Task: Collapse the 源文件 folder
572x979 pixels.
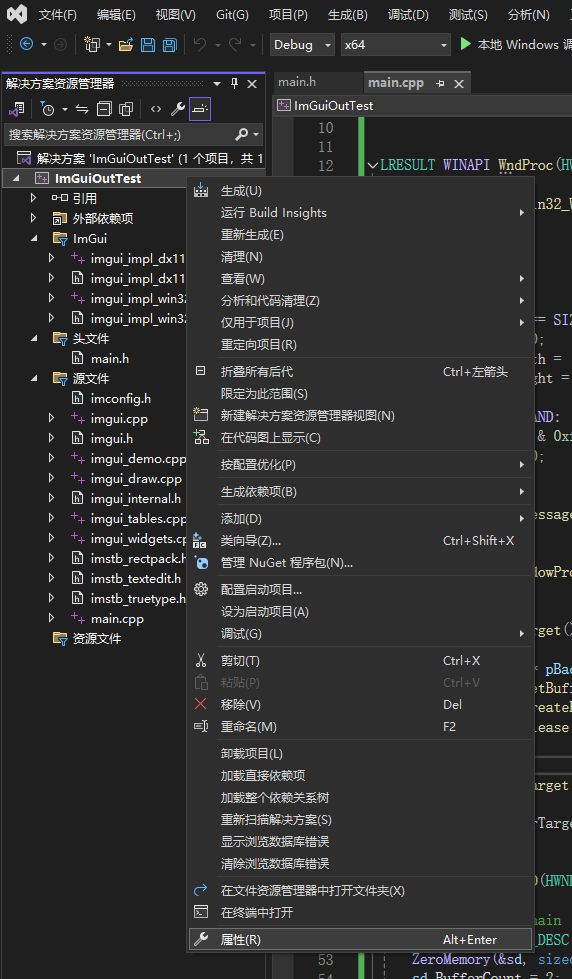Action: click(34, 378)
